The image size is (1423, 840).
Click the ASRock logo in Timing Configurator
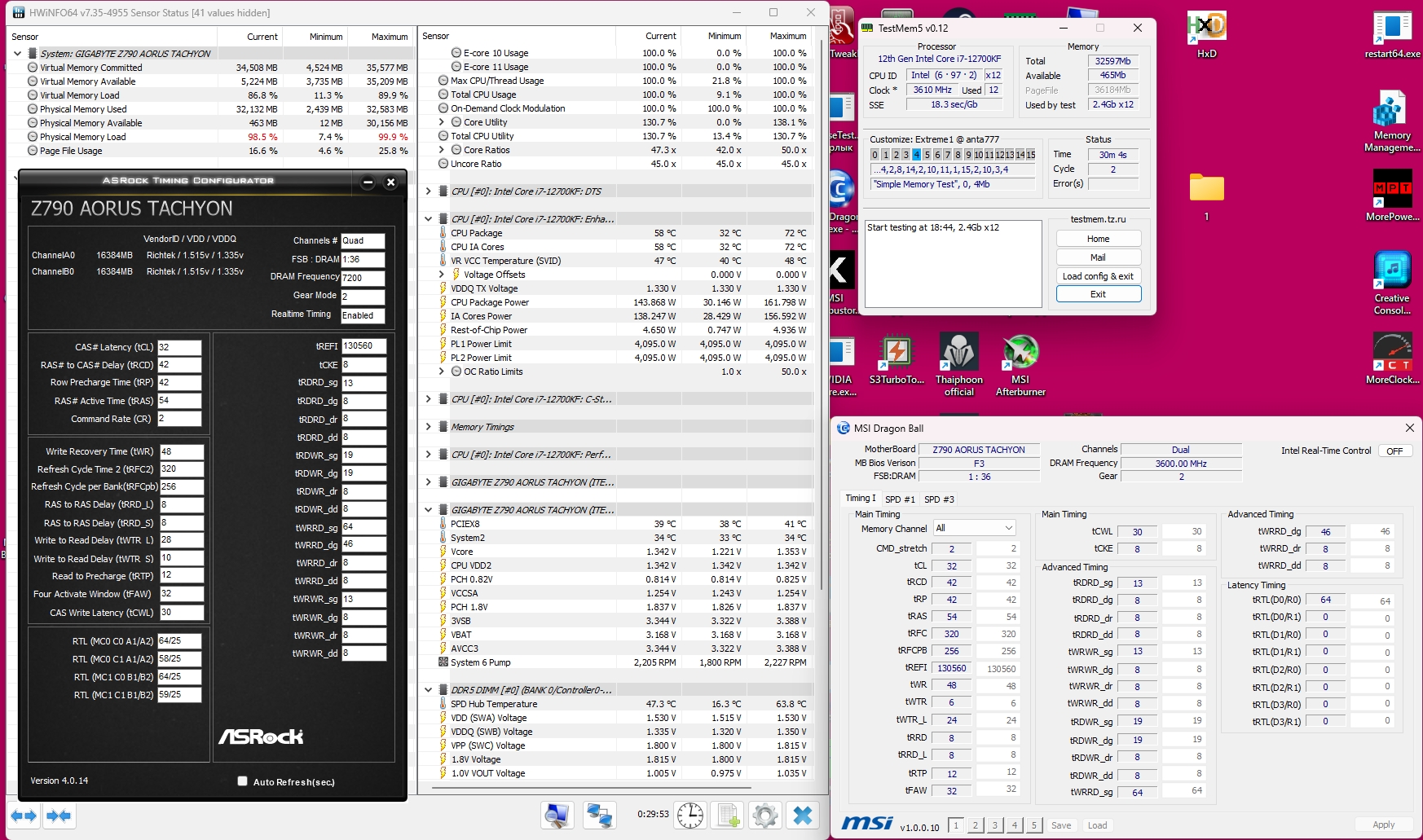click(261, 737)
